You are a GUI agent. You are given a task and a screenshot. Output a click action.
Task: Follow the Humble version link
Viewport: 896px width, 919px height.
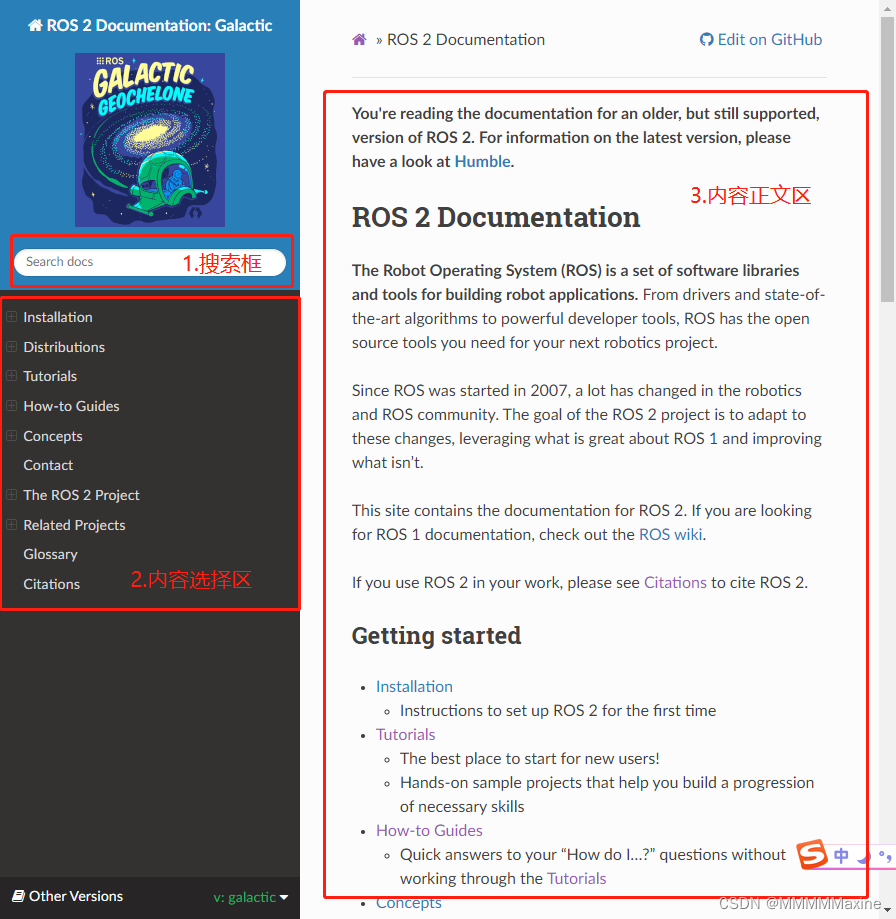click(x=482, y=162)
